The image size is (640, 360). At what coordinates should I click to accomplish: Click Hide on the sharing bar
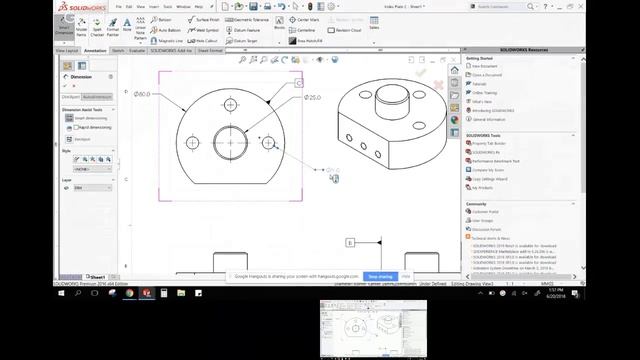(x=405, y=277)
